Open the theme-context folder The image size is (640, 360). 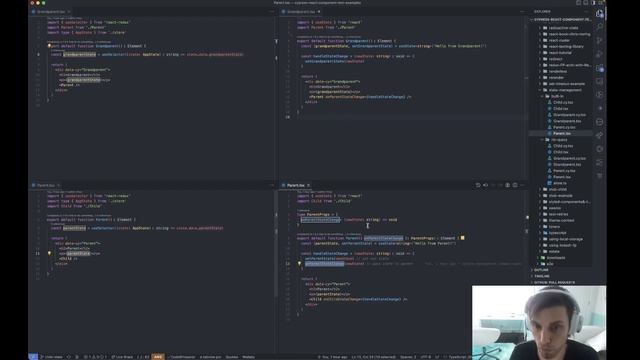click(561, 220)
